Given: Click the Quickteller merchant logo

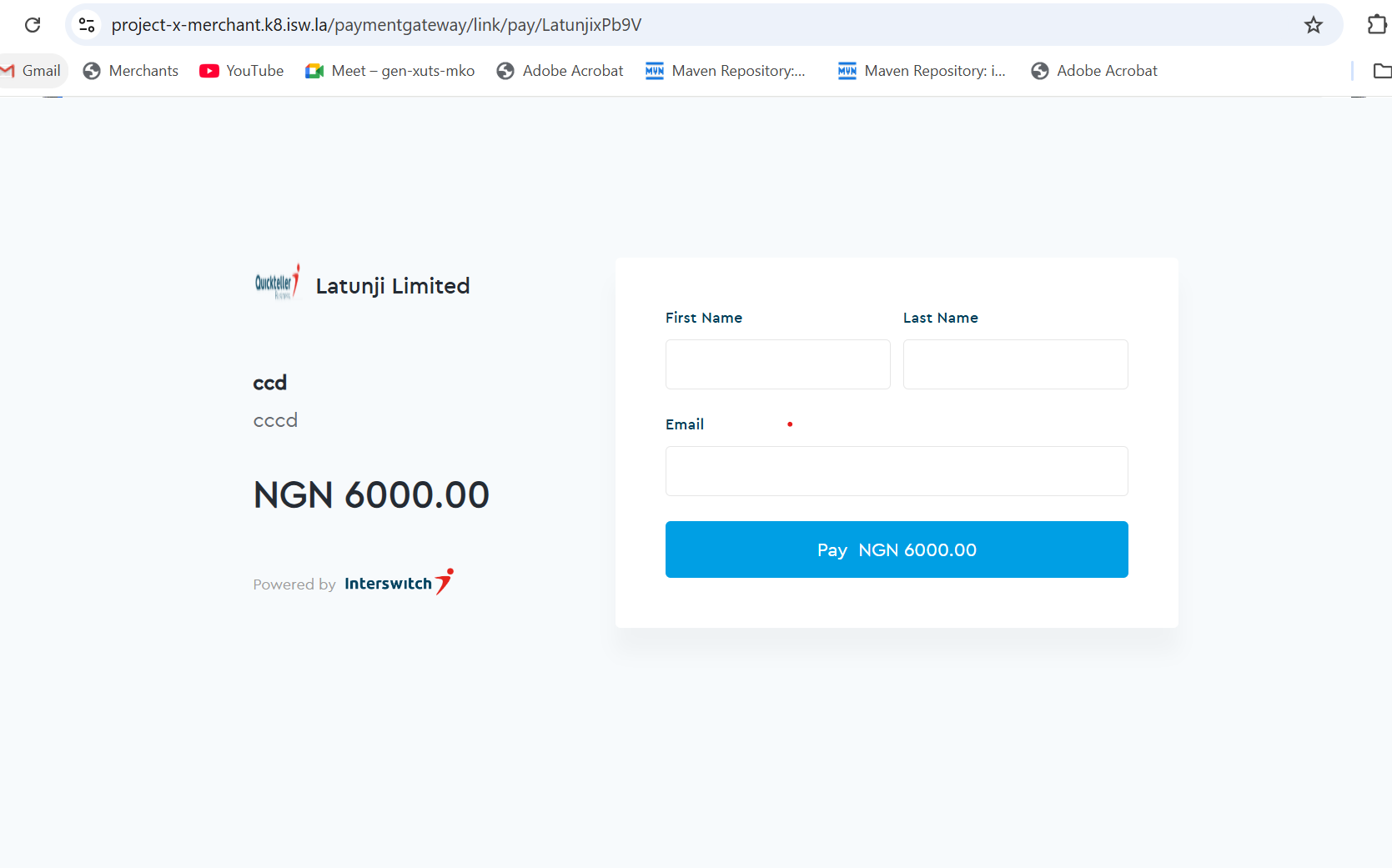Looking at the screenshot, I should [277, 283].
